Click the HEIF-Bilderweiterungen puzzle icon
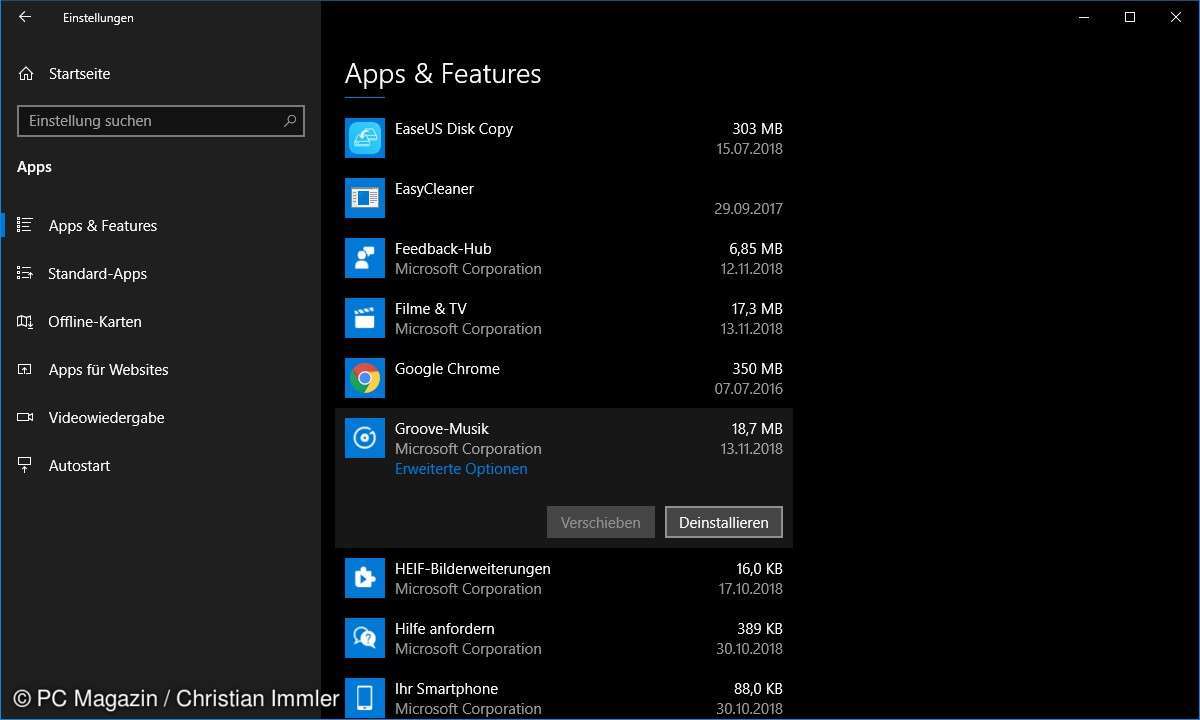Screen dimensions: 1200x720 (x=365, y=578)
